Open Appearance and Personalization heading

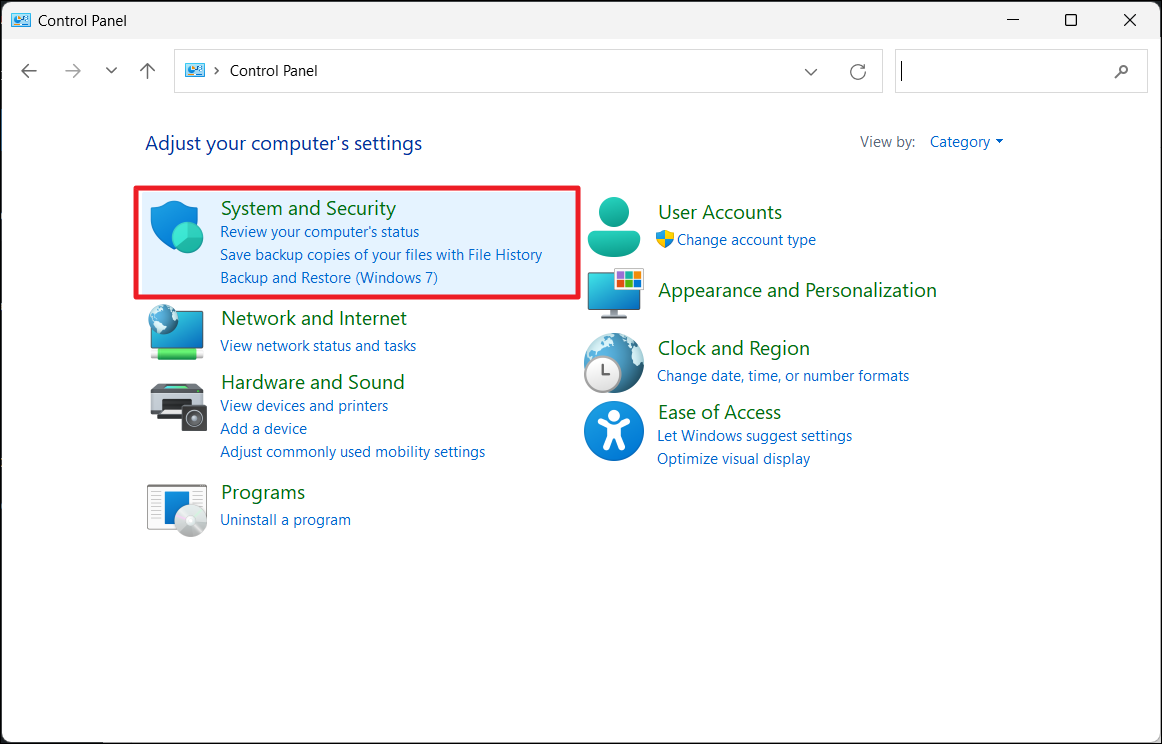(797, 290)
